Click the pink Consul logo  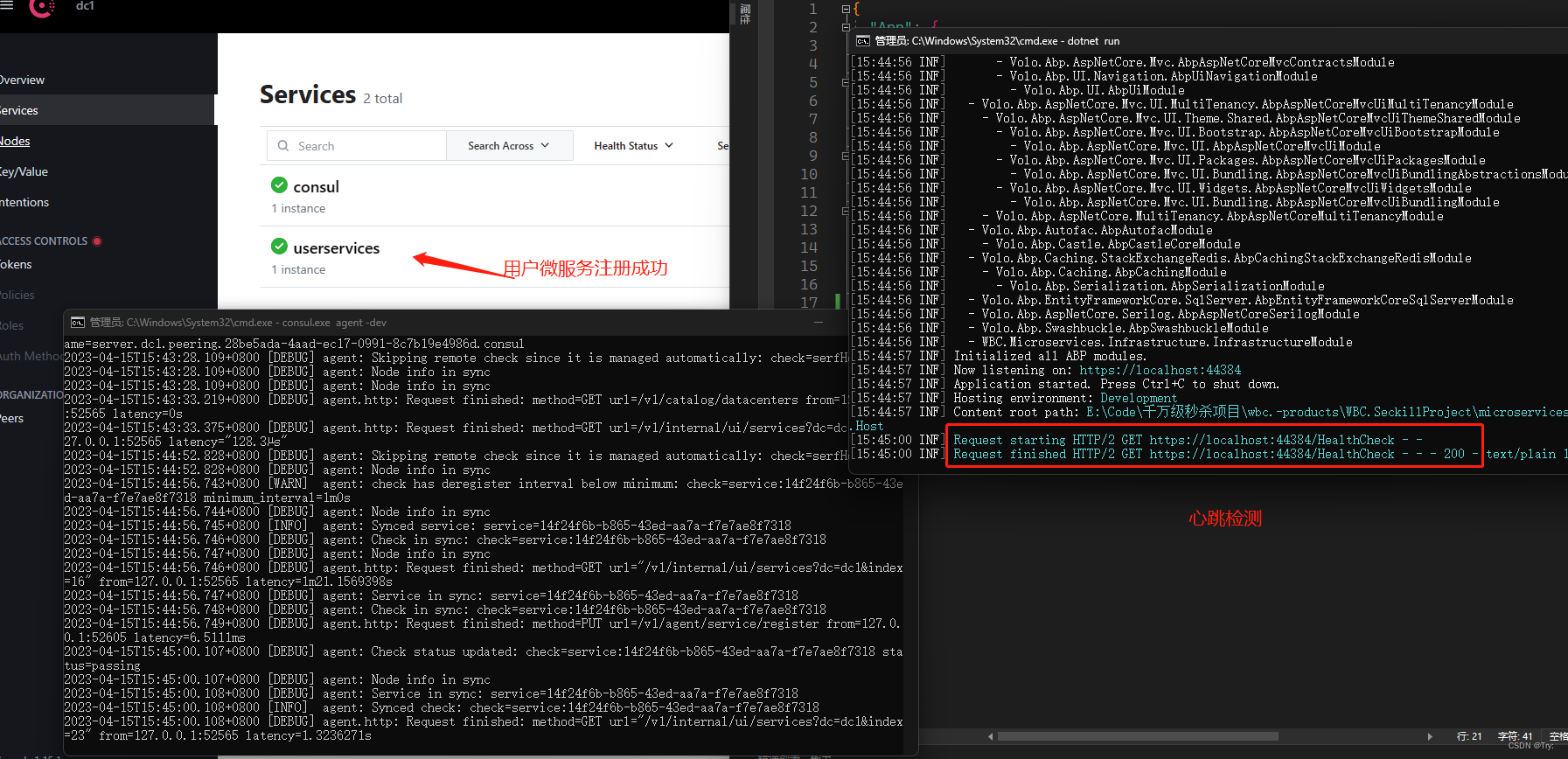[x=41, y=8]
